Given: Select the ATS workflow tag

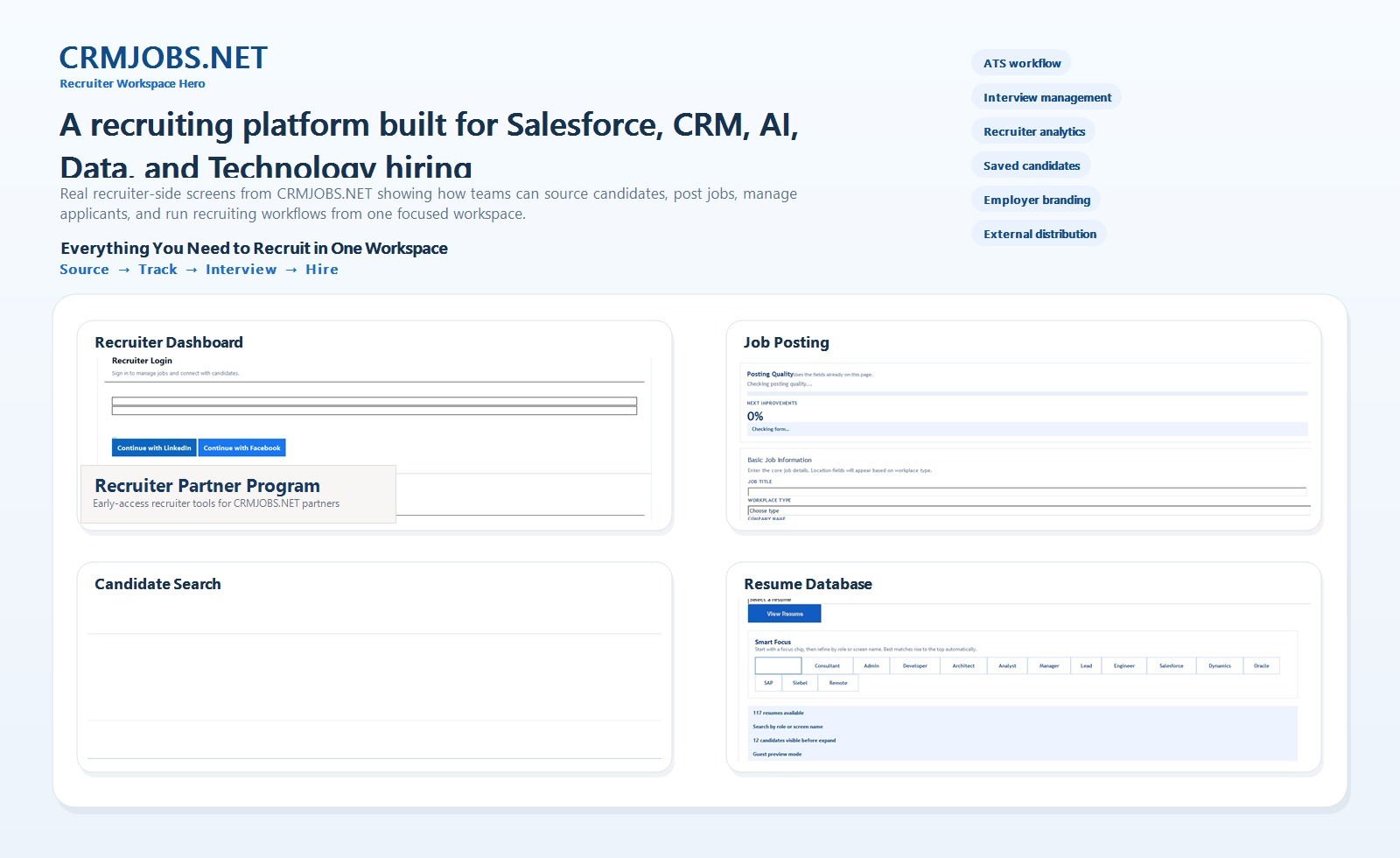Looking at the screenshot, I should 1021,63.
